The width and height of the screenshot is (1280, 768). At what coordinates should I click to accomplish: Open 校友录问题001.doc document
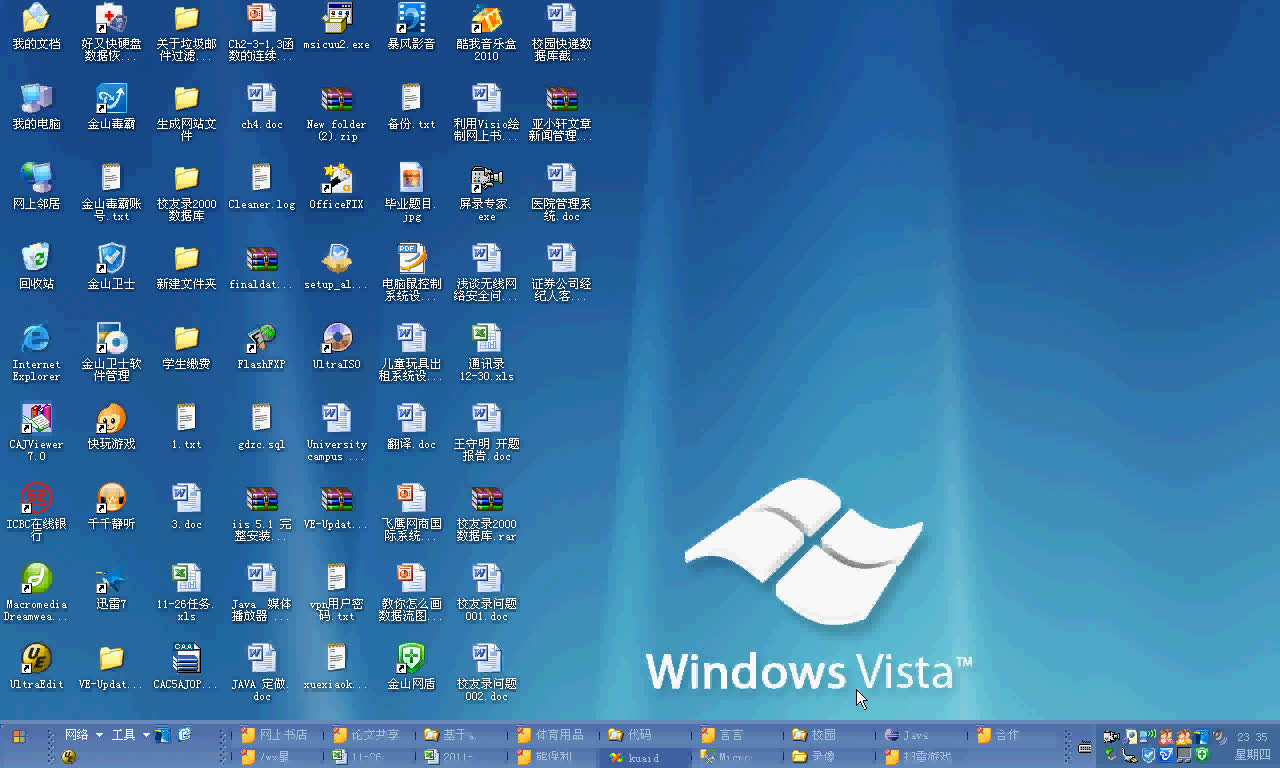486,593
